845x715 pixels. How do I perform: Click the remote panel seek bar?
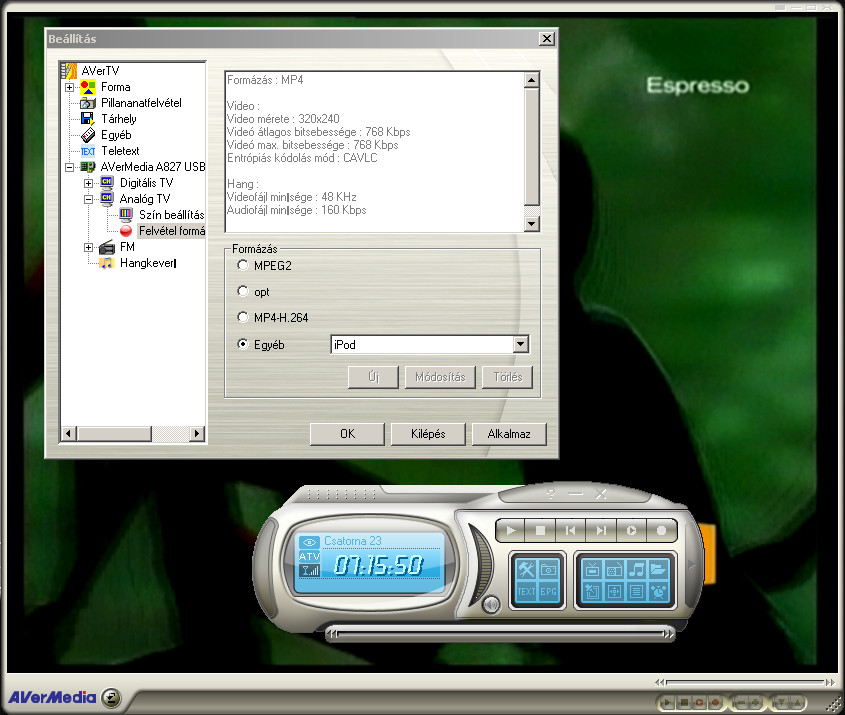(501, 634)
